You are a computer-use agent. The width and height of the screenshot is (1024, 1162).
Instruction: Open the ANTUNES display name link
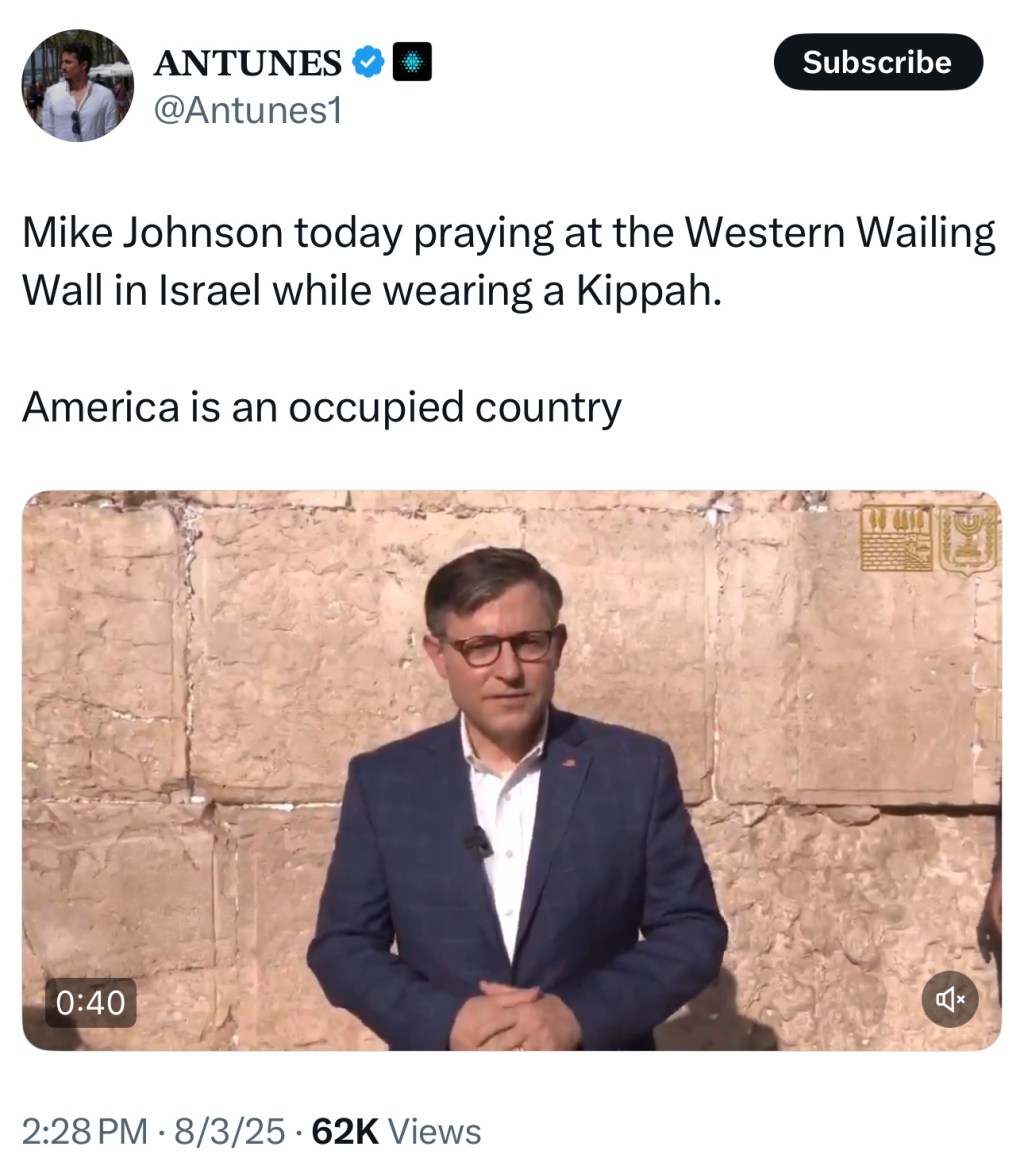[x=247, y=63]
